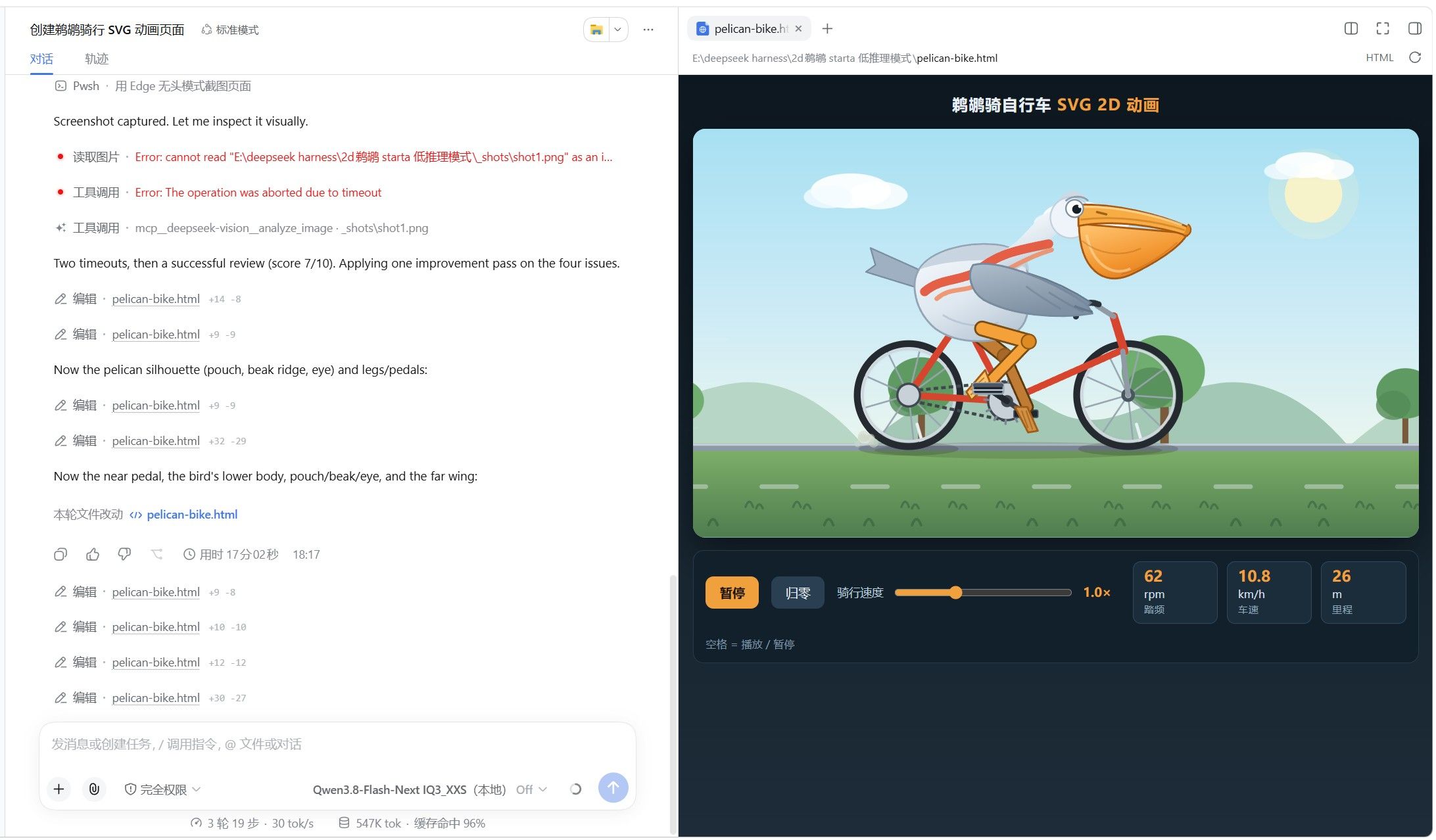Viewport: 1436px width, 840px height.
Task: Give thumbs up to the response
Action: (93, 554)
